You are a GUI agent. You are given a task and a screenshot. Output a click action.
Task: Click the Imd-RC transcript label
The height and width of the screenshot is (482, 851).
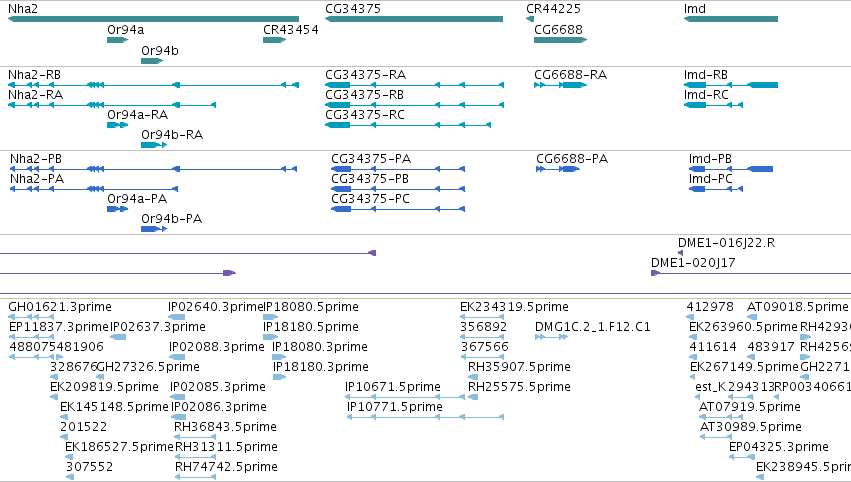[706, 95]
